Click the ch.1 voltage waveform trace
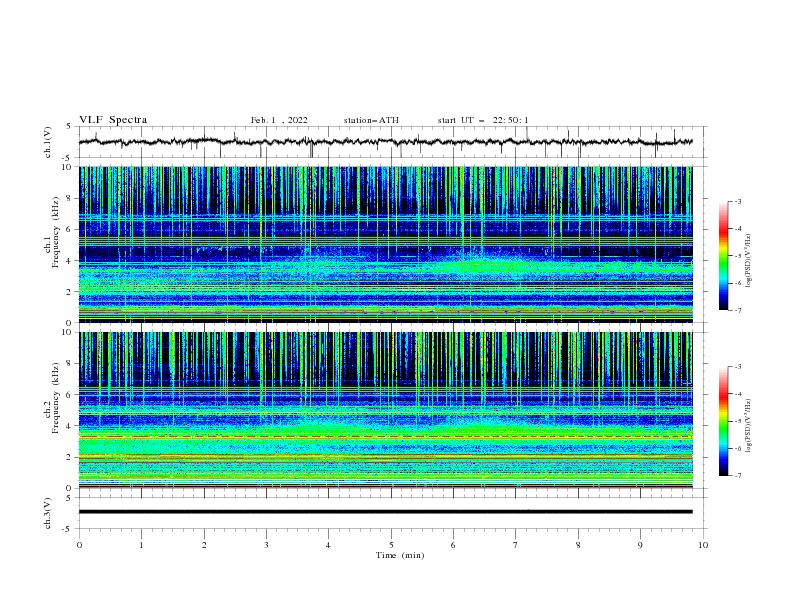This screenshot has width=792, height=612. pos(385,142)
